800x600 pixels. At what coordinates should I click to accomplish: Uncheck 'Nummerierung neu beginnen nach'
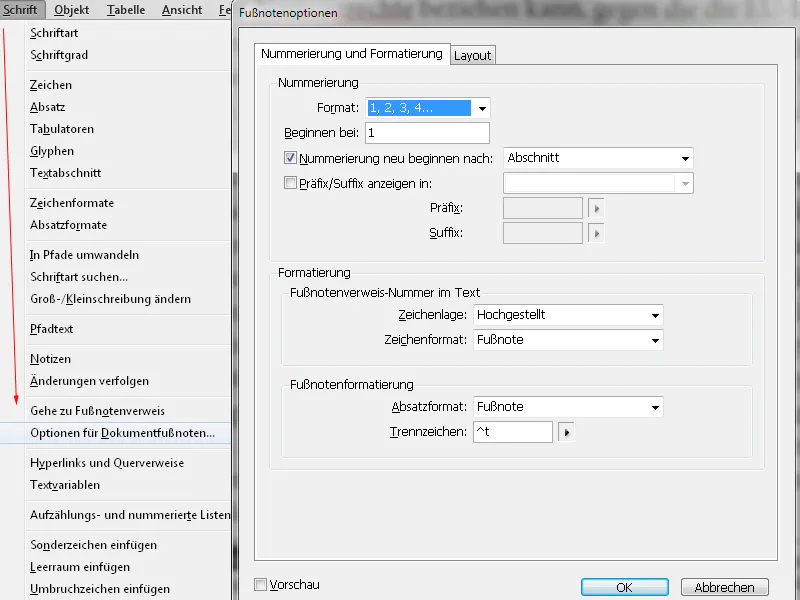tap(290, 157)
